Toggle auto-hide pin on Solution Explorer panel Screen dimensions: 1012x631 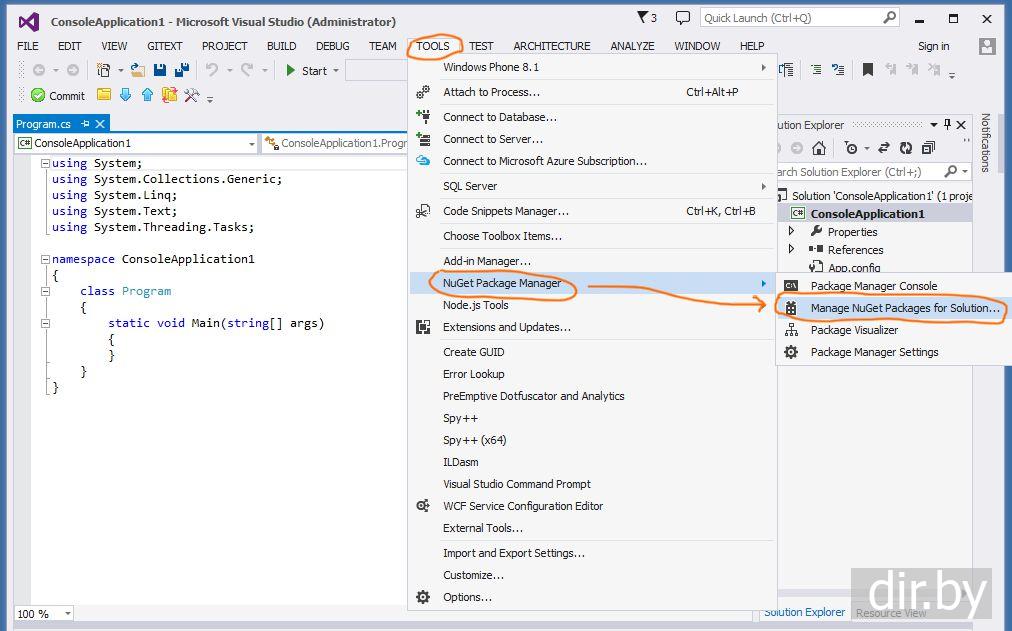coord(947,125)
